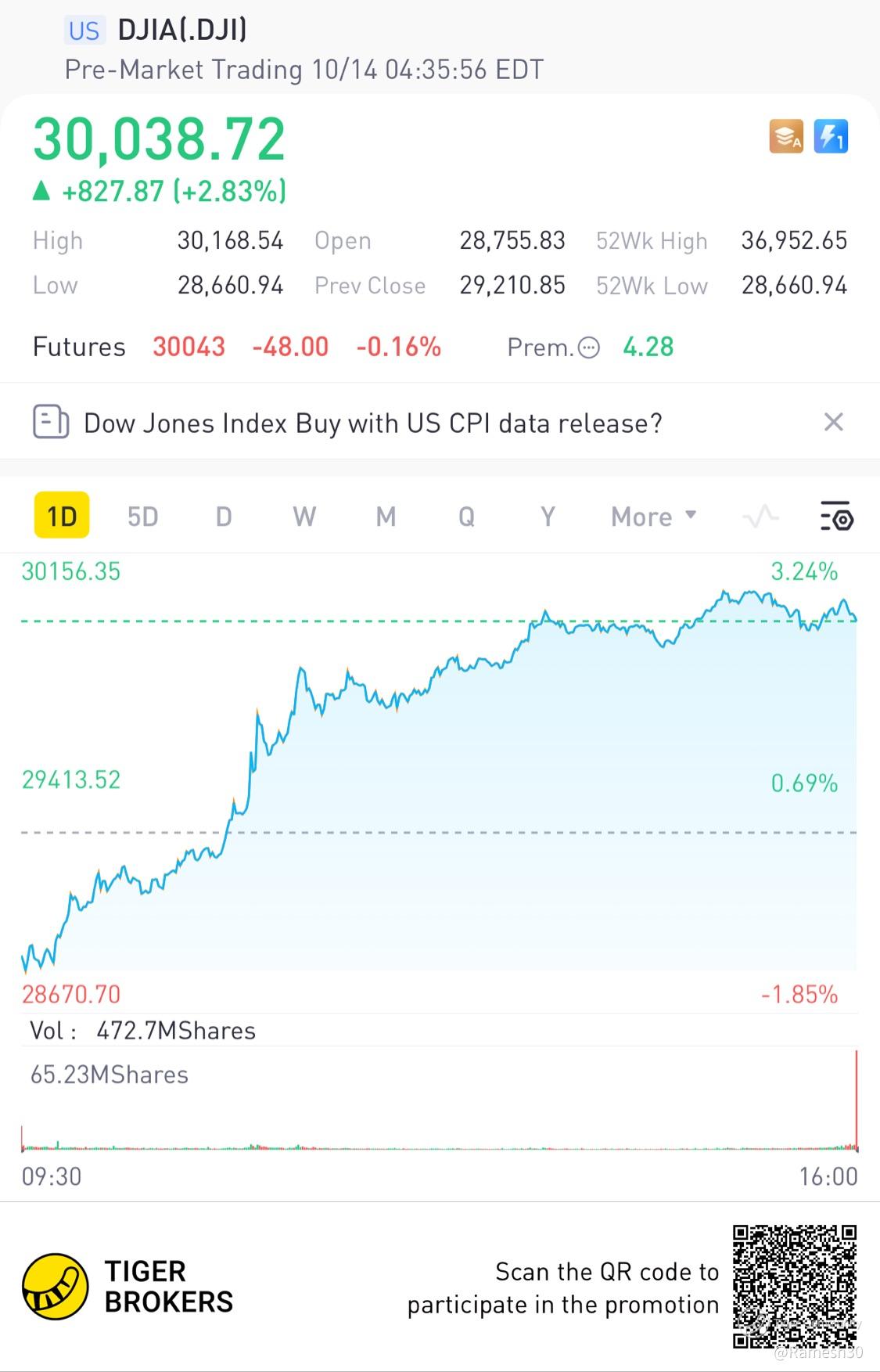Open the Dow Jones CPI data release article
Image resolution: width=880 pixels, height=1372 pixels.
(372, 423)
